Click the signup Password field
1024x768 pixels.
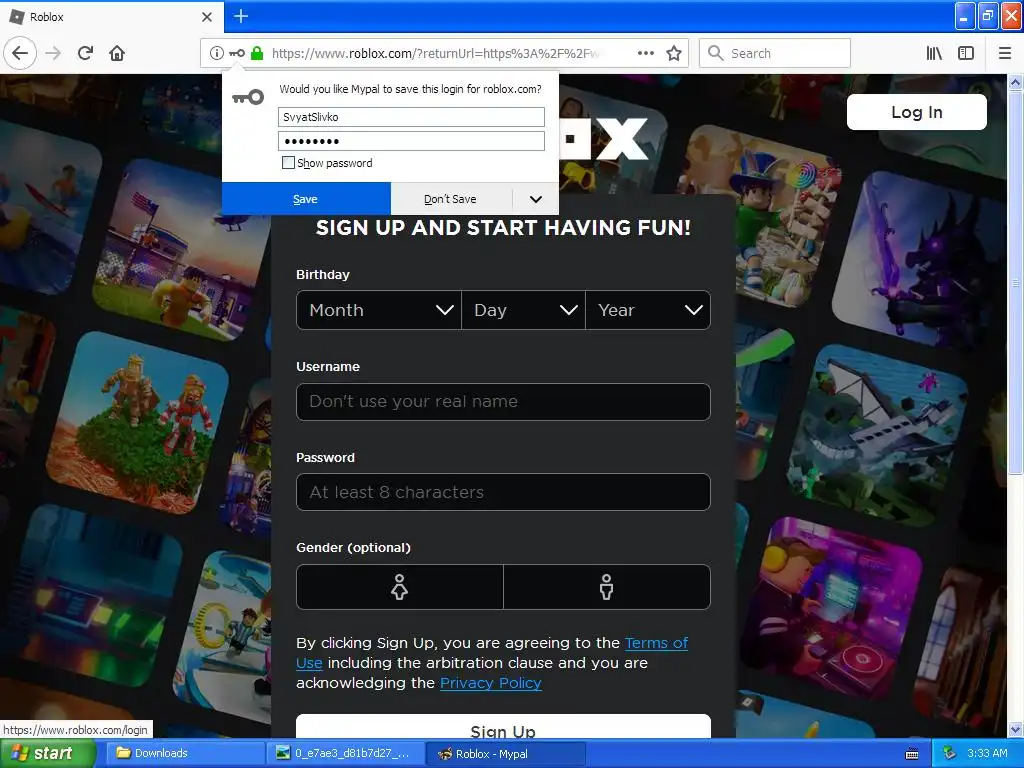[x=503, y=492]
